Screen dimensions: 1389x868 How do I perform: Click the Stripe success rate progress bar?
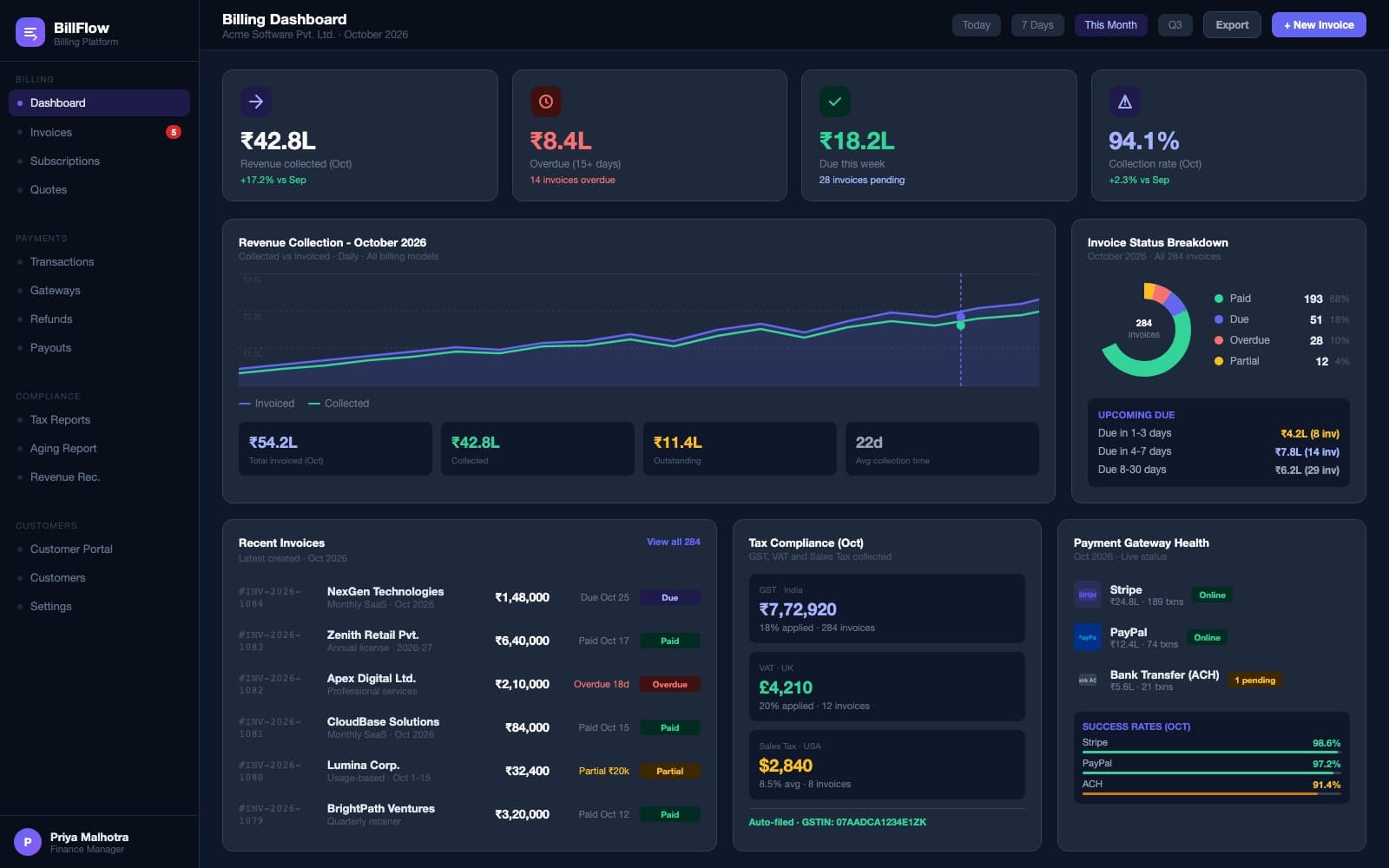1211,752
